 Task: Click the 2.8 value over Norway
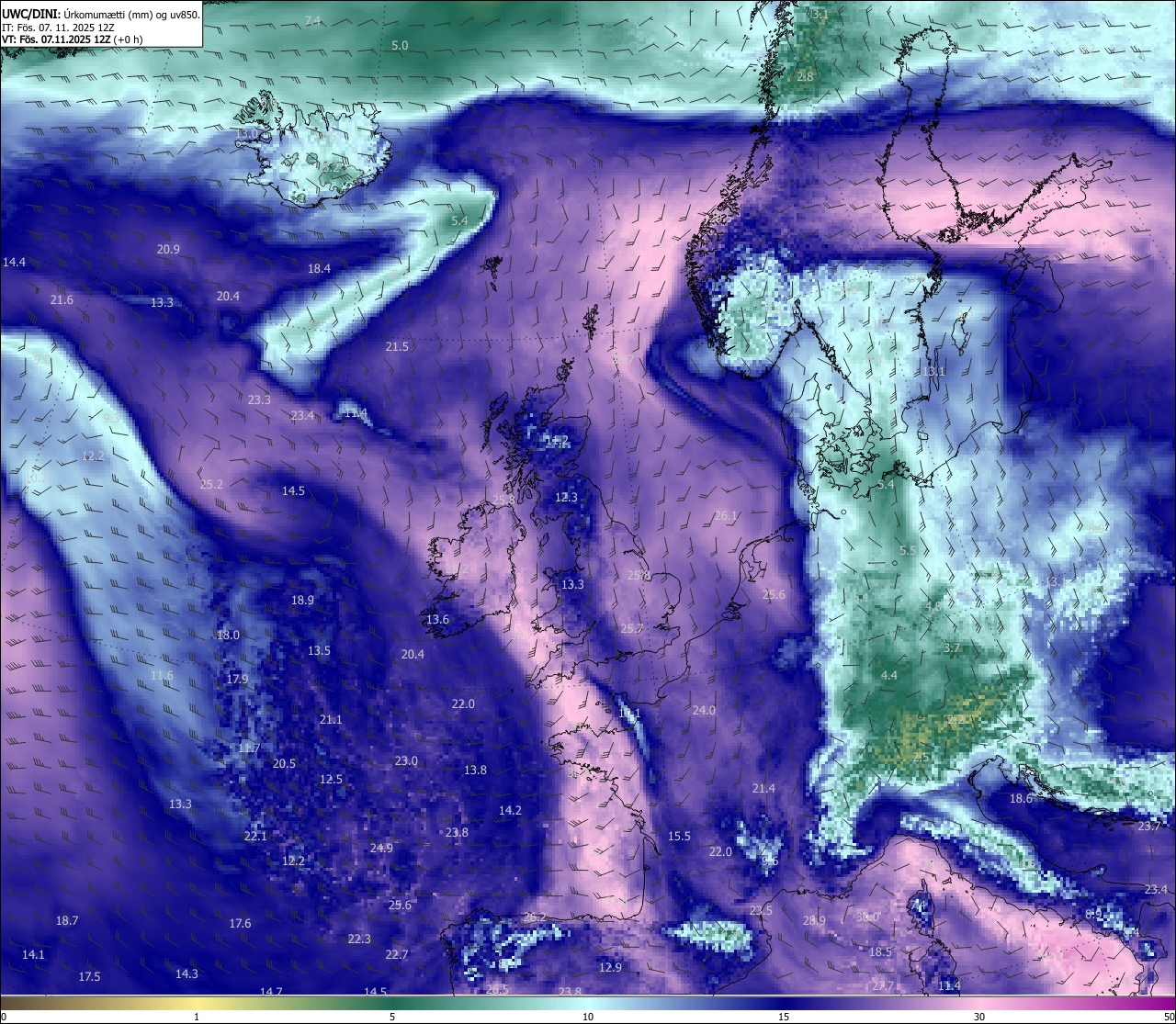(806, 76)
